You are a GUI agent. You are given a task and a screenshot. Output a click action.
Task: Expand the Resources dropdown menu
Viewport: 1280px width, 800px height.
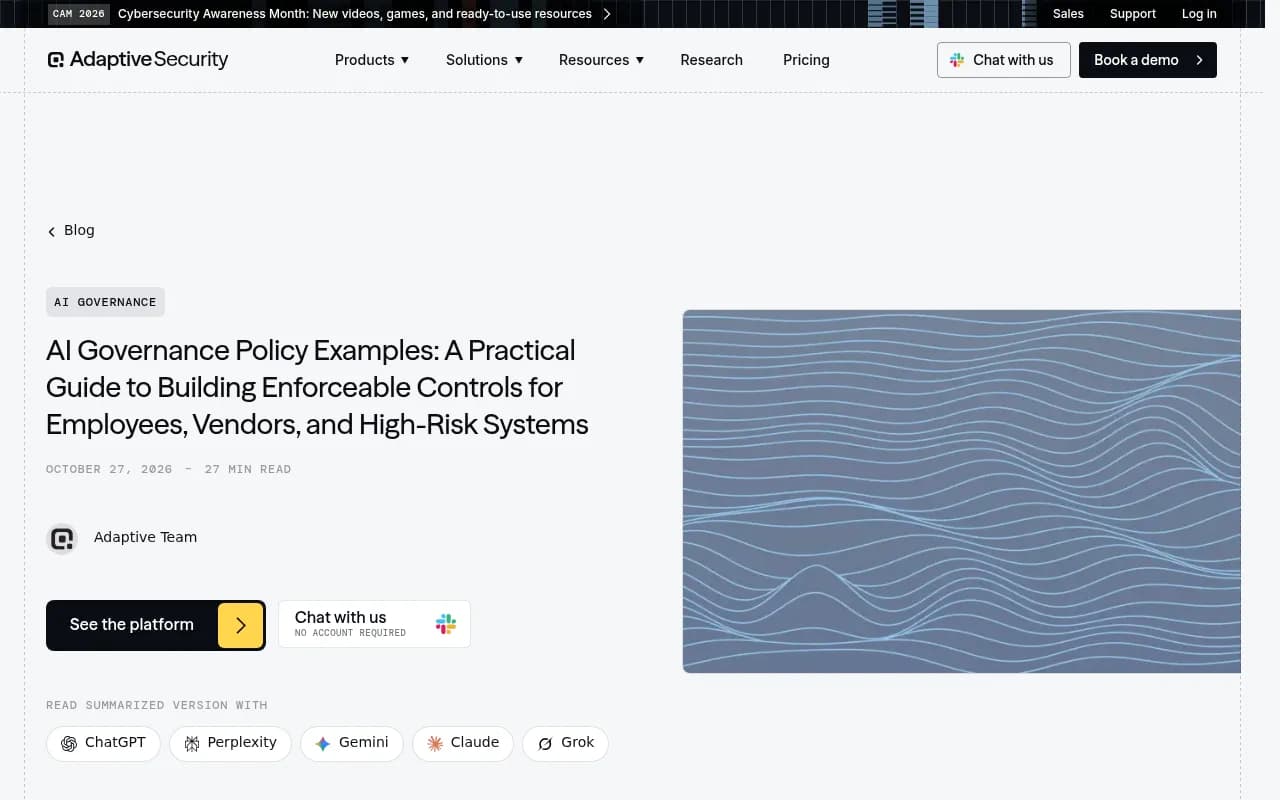pos(601,60)
